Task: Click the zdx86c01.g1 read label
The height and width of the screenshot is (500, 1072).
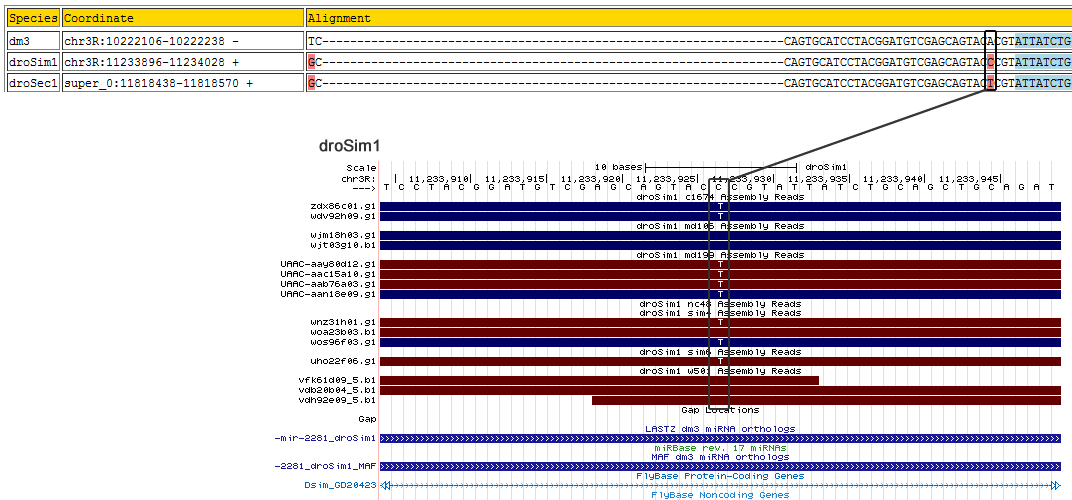Action: [342, 206]
